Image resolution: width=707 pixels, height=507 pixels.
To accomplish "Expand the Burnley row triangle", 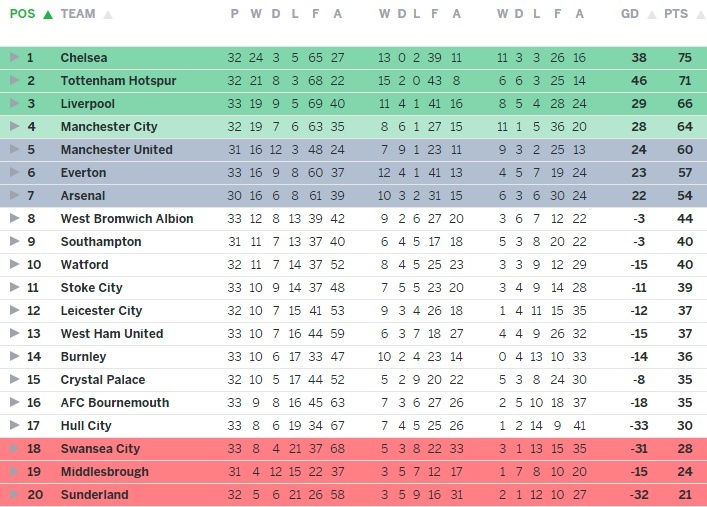I will (14, 357).
